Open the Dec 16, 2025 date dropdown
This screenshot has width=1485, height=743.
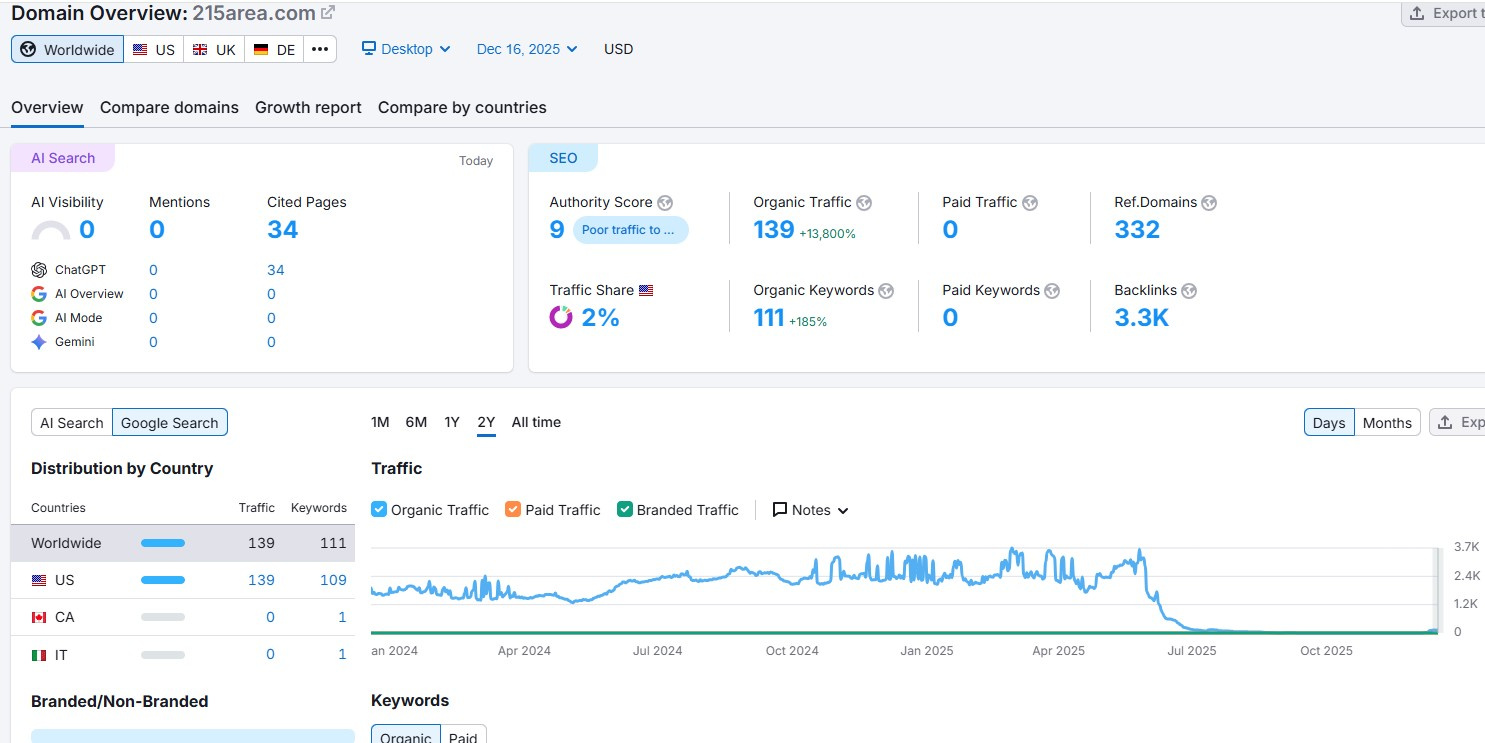[x=527, y=49]
